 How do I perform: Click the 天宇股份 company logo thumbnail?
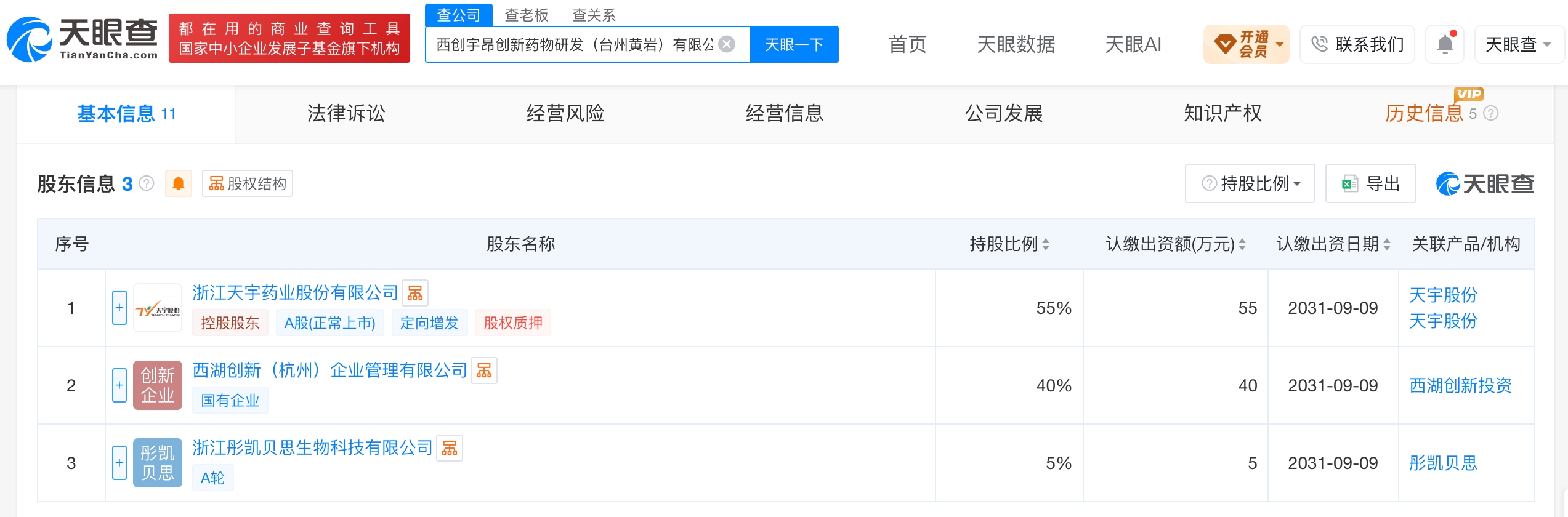pos(158,308)
